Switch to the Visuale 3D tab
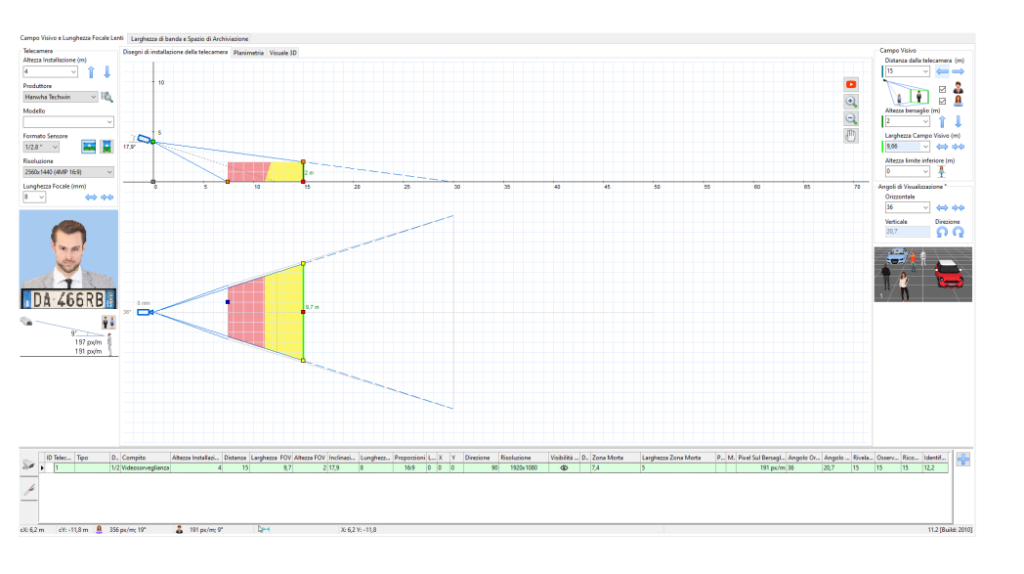 (283, 52)
